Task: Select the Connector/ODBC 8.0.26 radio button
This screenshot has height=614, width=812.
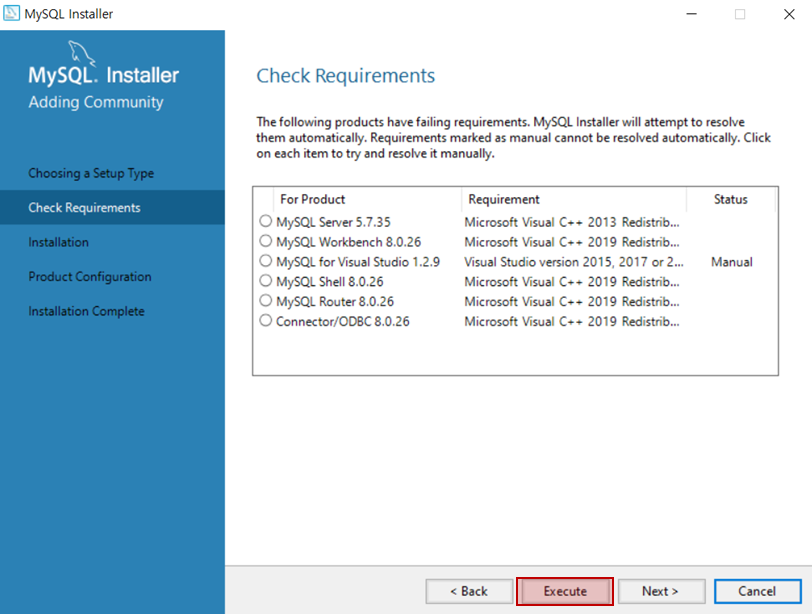Action: coord(266,320)
